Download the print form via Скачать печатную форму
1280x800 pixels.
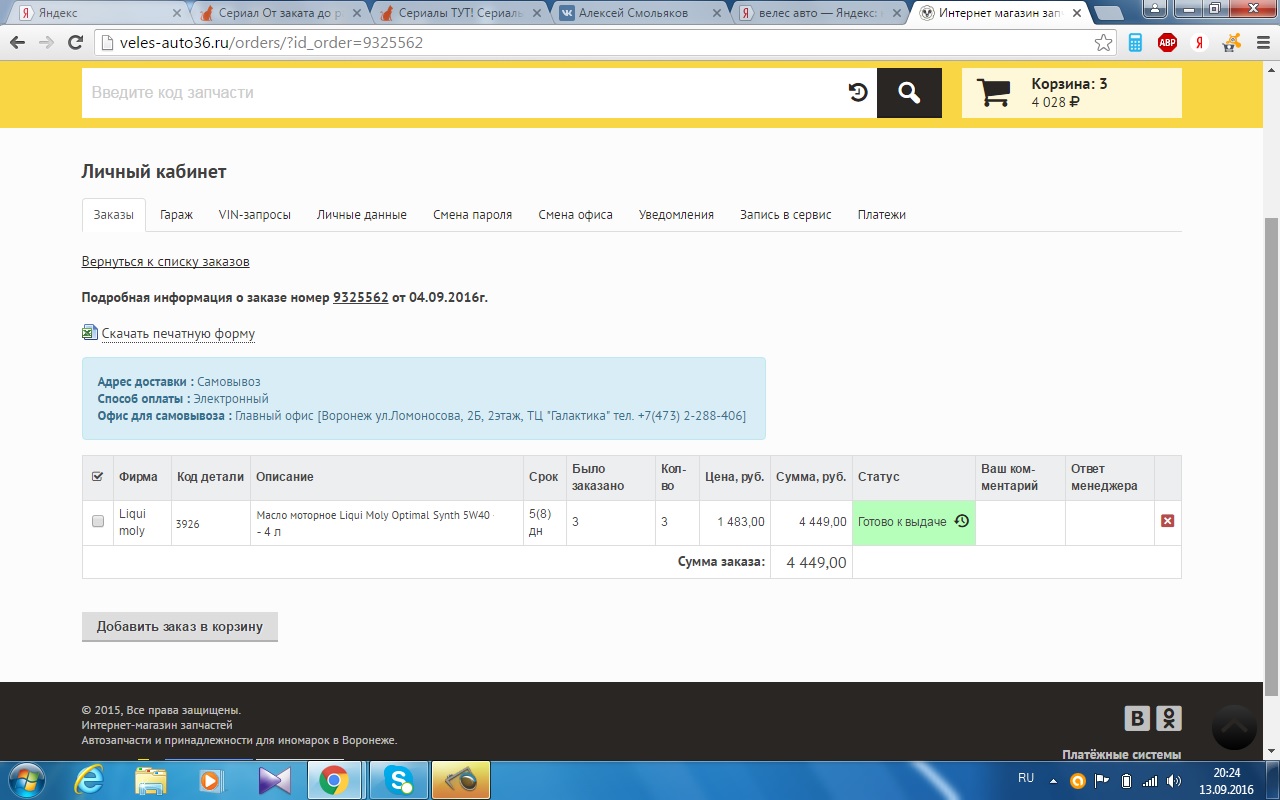(178, 334)
